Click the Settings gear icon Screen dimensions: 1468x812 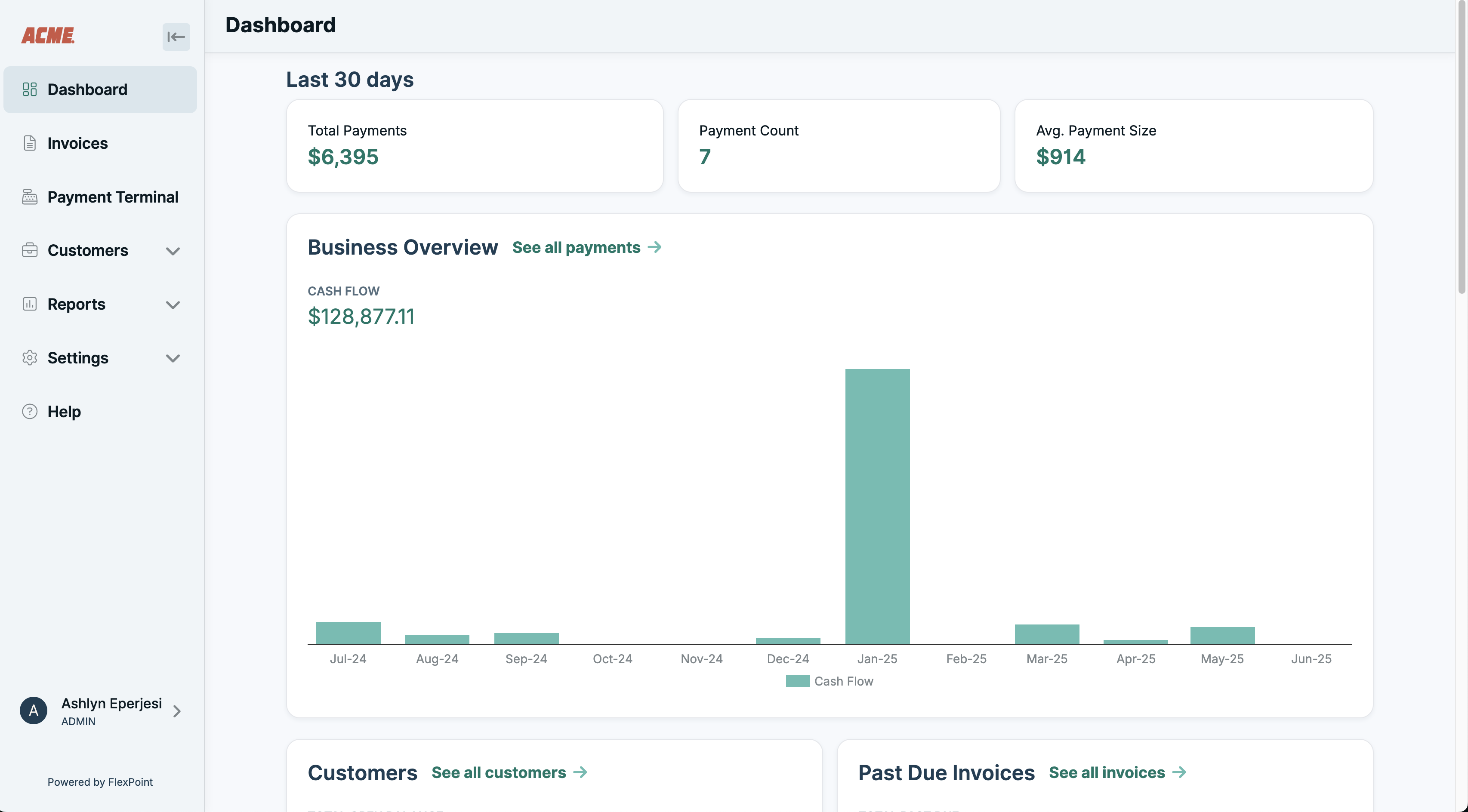pyautogui.click(x=30, y=358)
